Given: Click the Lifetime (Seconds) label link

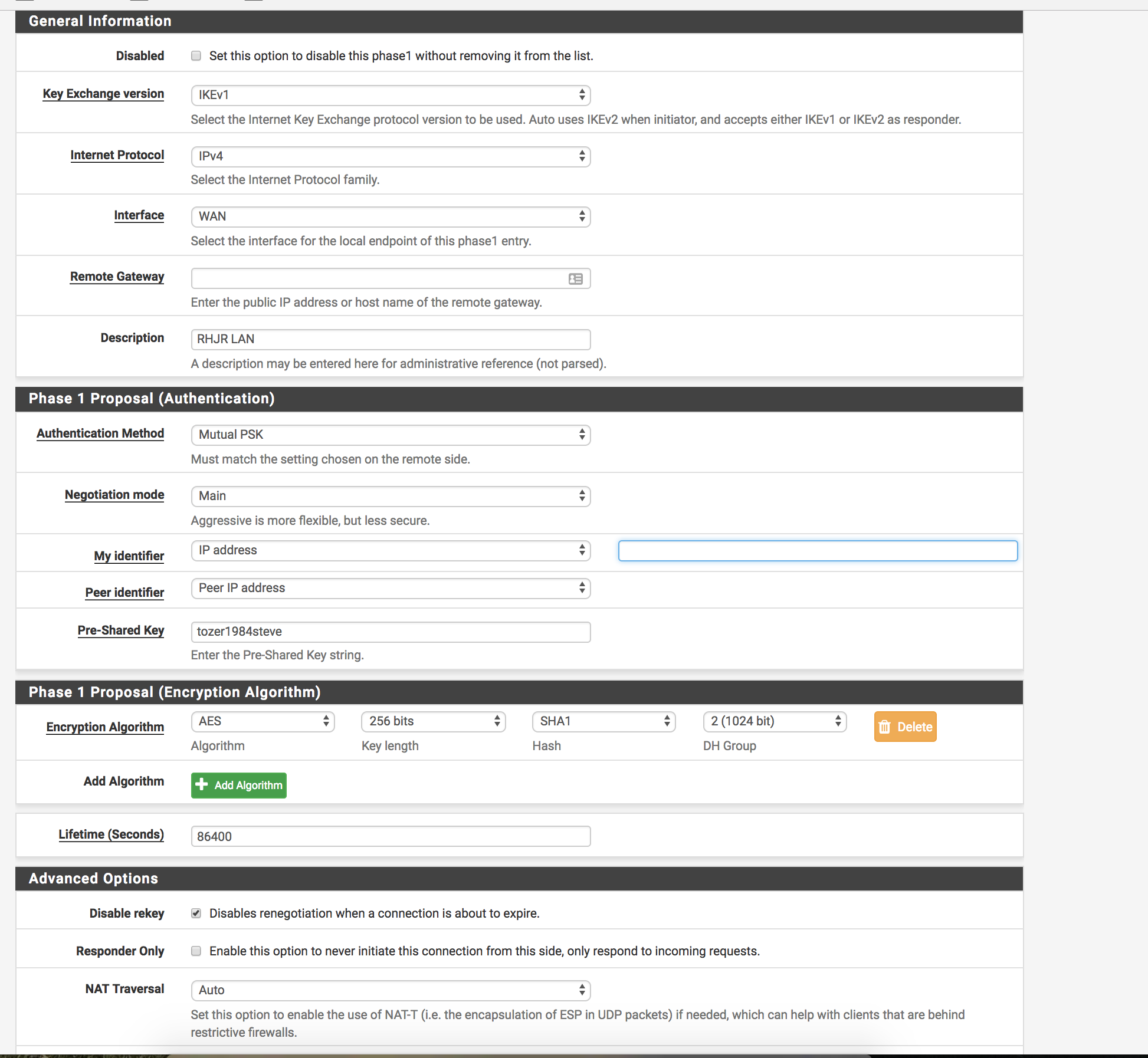Looking at the screenshot, I should click(111, 834).
